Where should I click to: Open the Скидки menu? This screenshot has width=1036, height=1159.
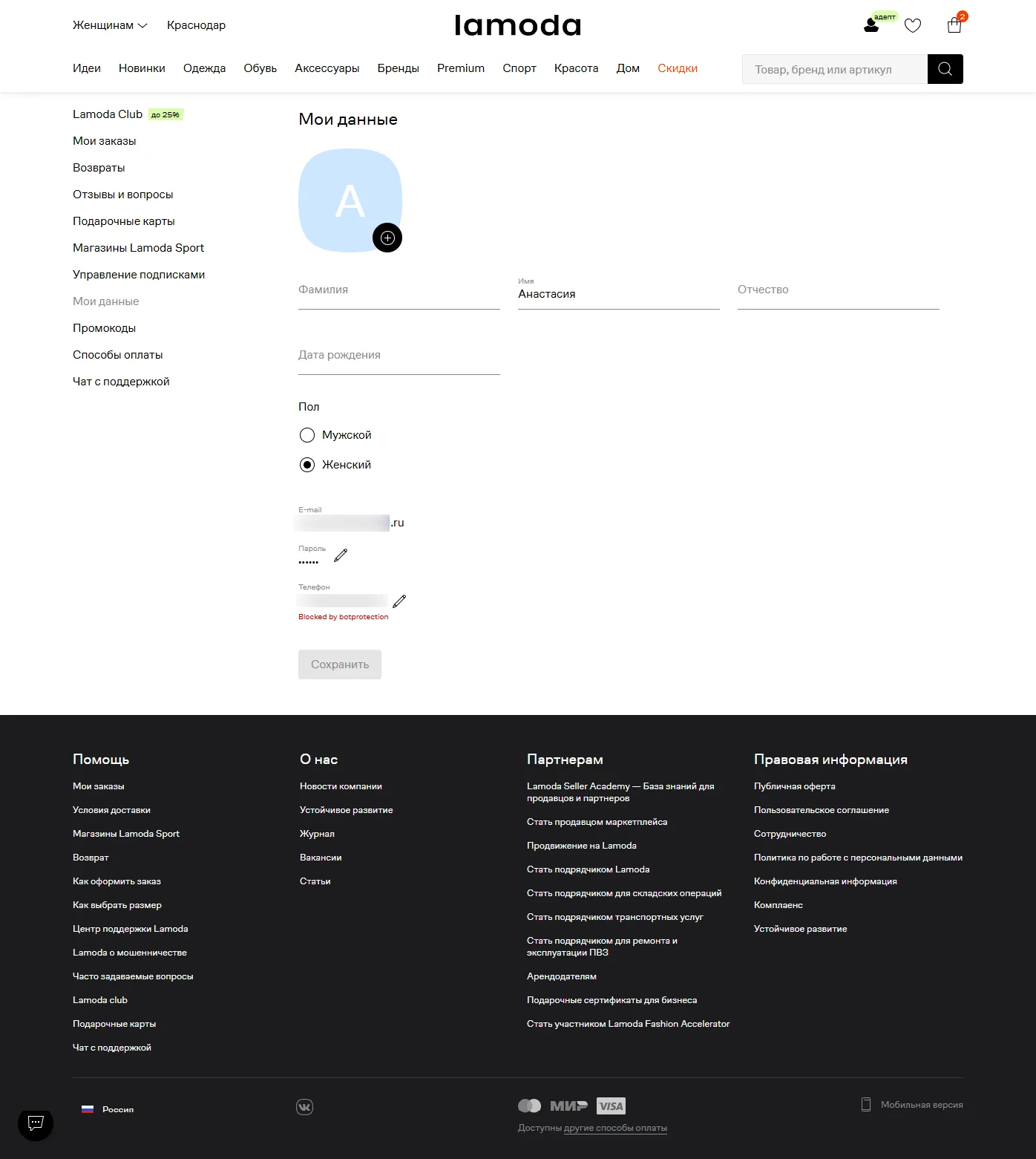coord(678,68)
